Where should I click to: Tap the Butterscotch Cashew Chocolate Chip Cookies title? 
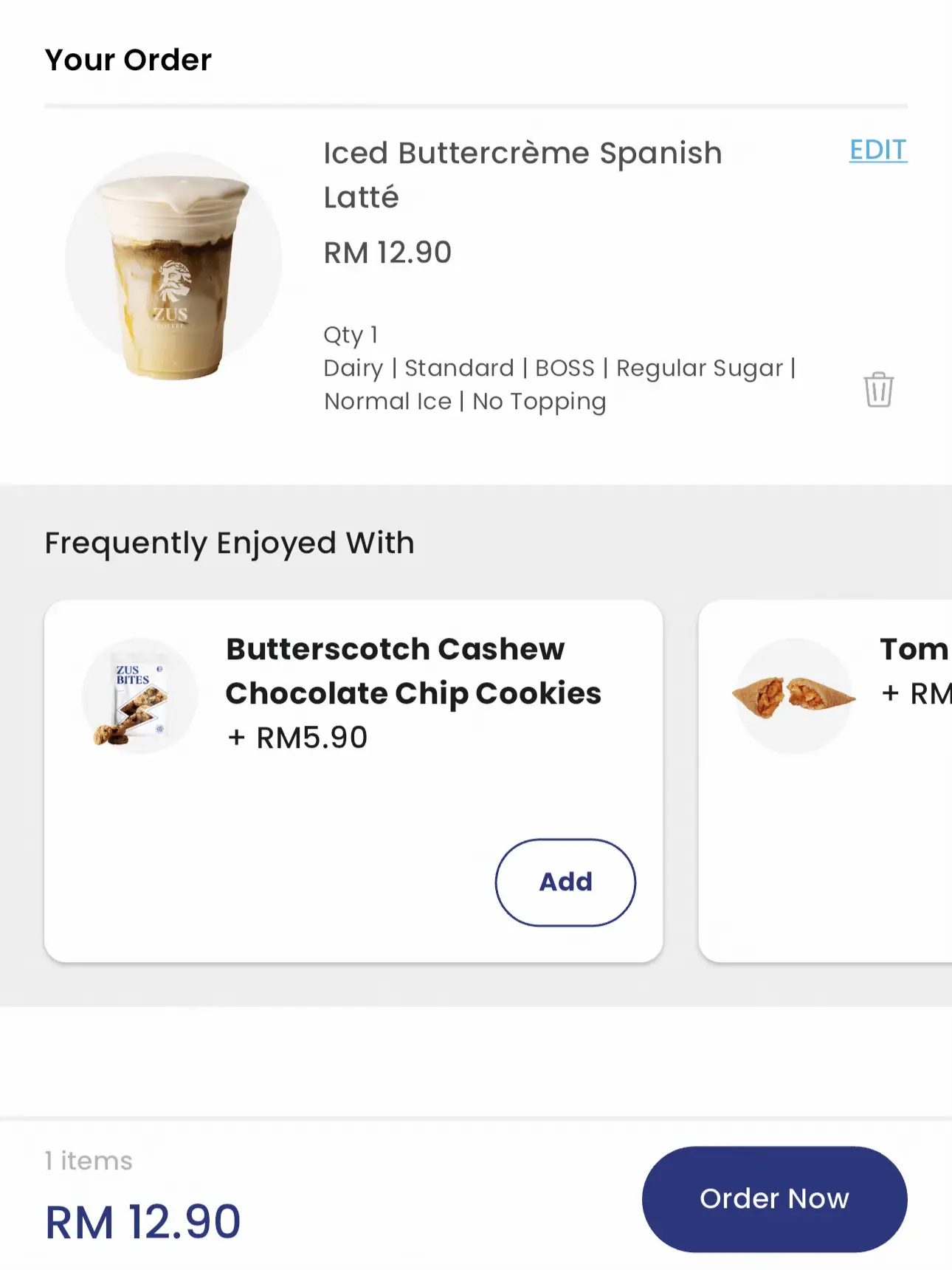pyautogui.click(x=413, y=671)
